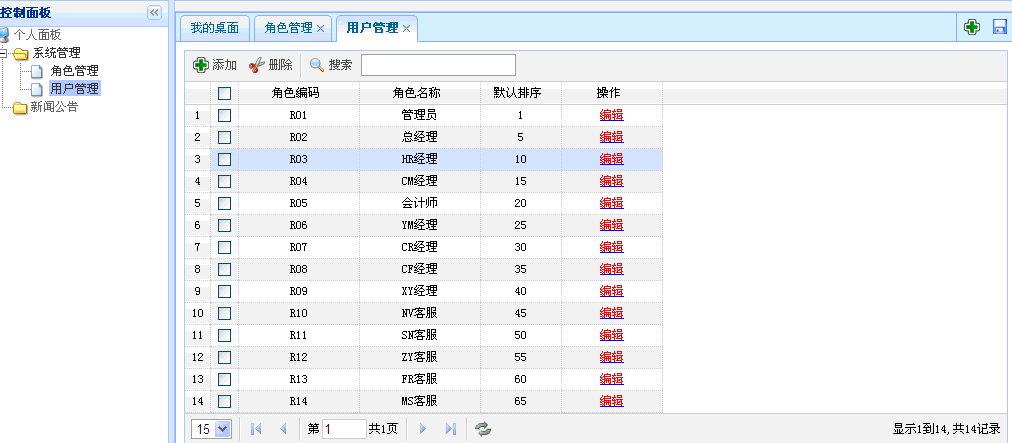Go to the next page
The width and height of the screenshot is (1012, 443).
(423, 429)
